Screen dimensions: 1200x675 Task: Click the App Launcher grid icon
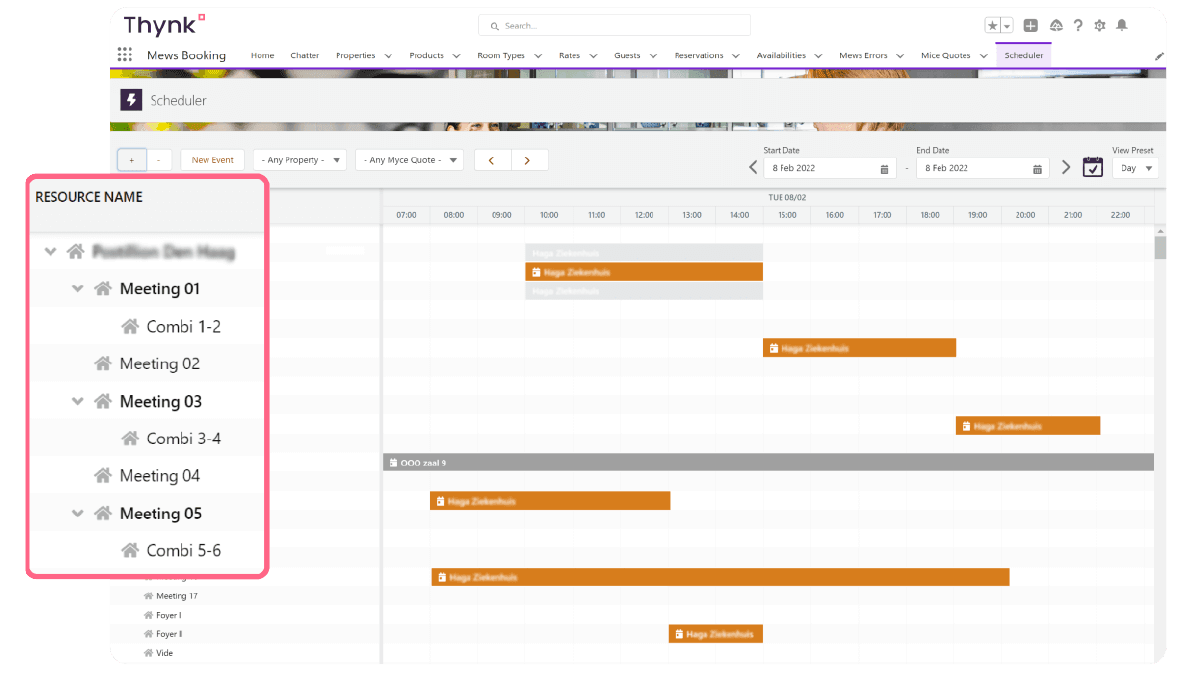[125, 54]
